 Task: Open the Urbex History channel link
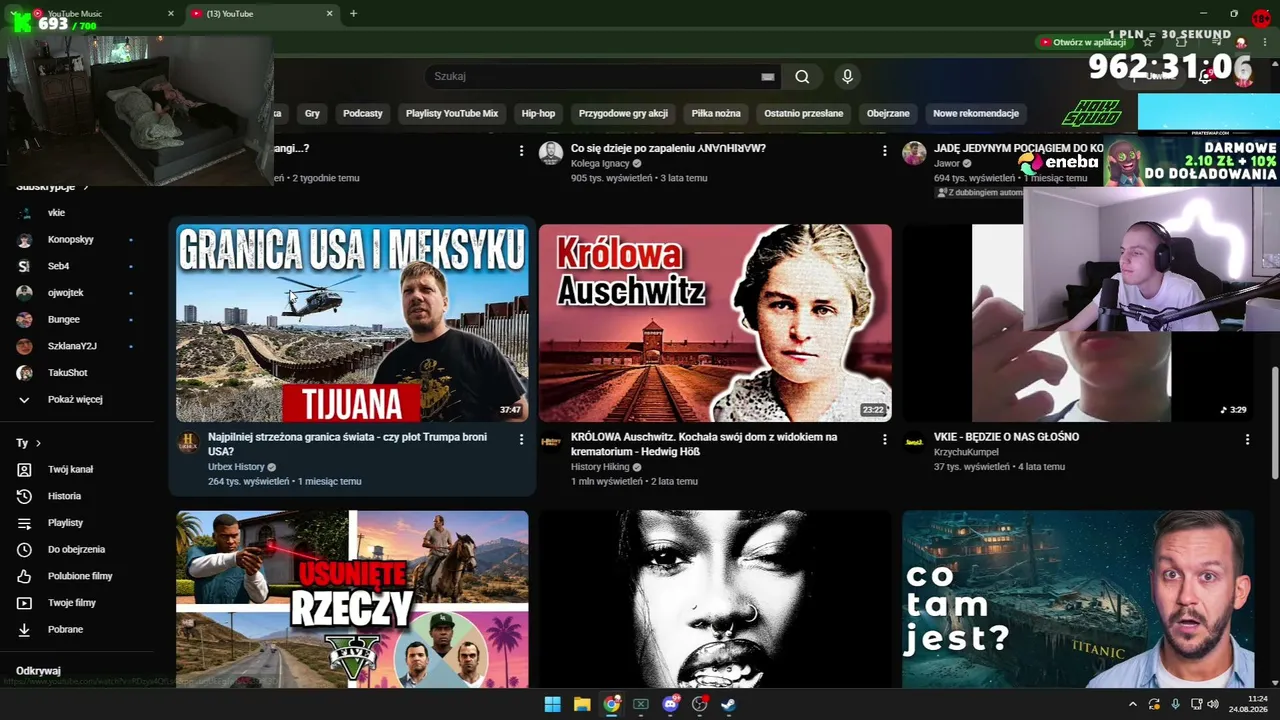click(236, 467)
